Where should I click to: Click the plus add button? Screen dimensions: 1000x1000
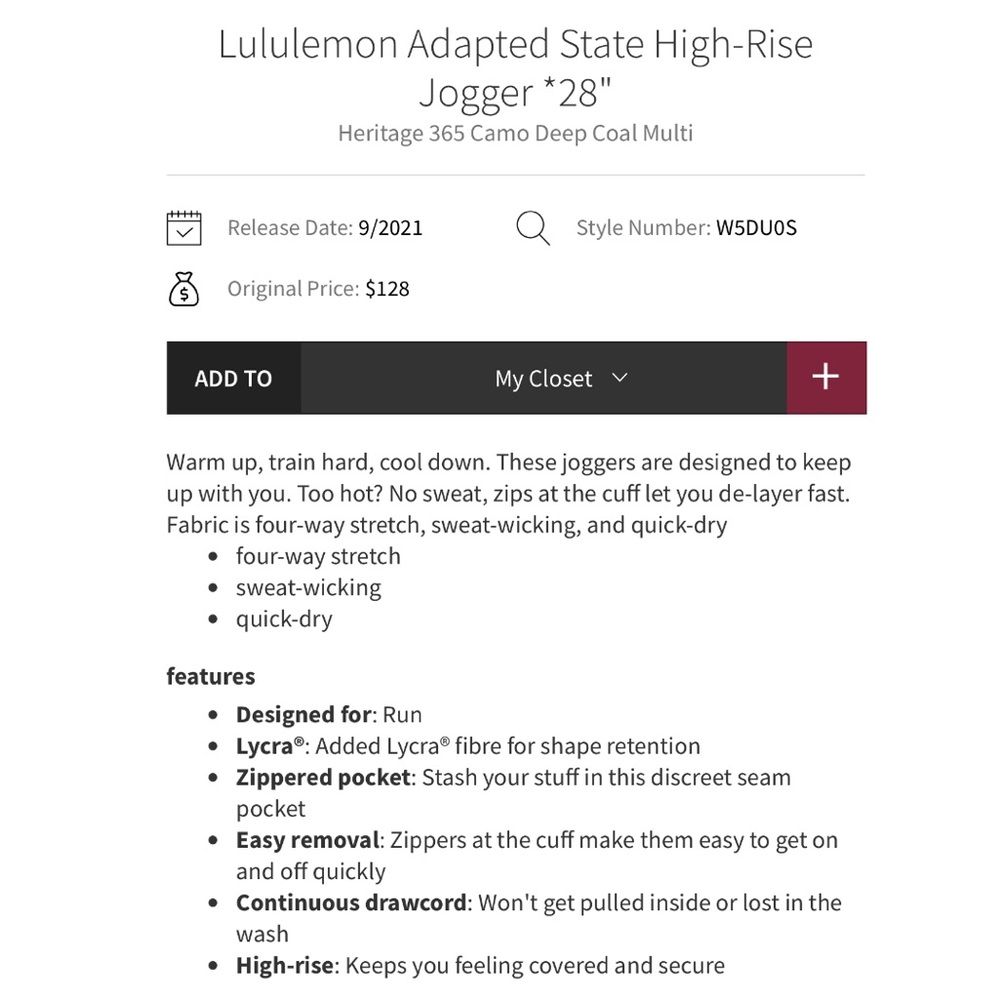pos(826,378)
